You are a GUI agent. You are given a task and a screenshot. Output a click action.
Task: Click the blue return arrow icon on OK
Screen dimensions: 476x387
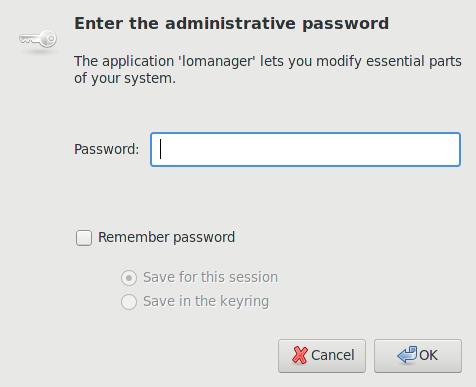pos(407,354)
